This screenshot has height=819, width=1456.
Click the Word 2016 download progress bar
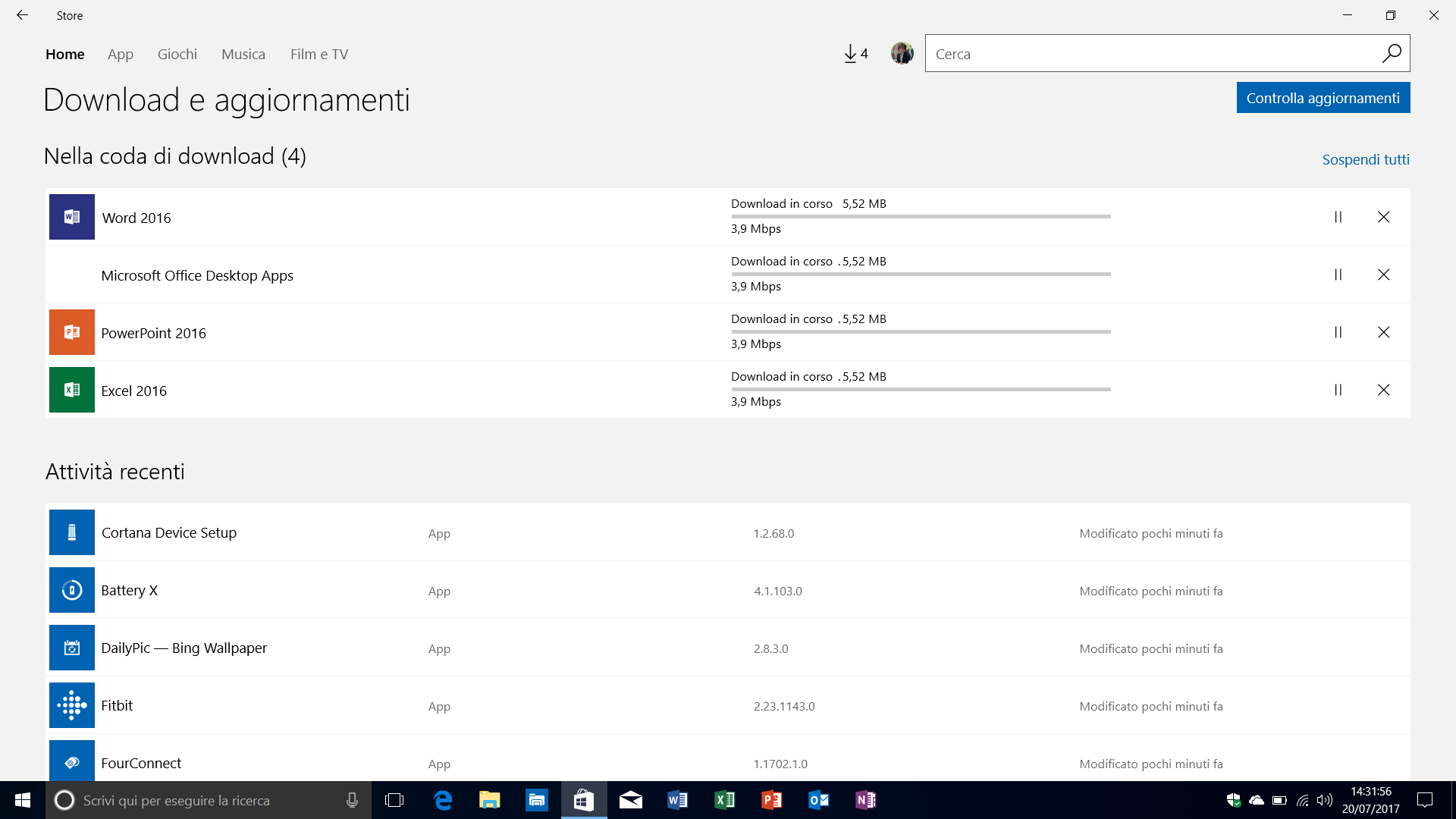click(921, 216)
